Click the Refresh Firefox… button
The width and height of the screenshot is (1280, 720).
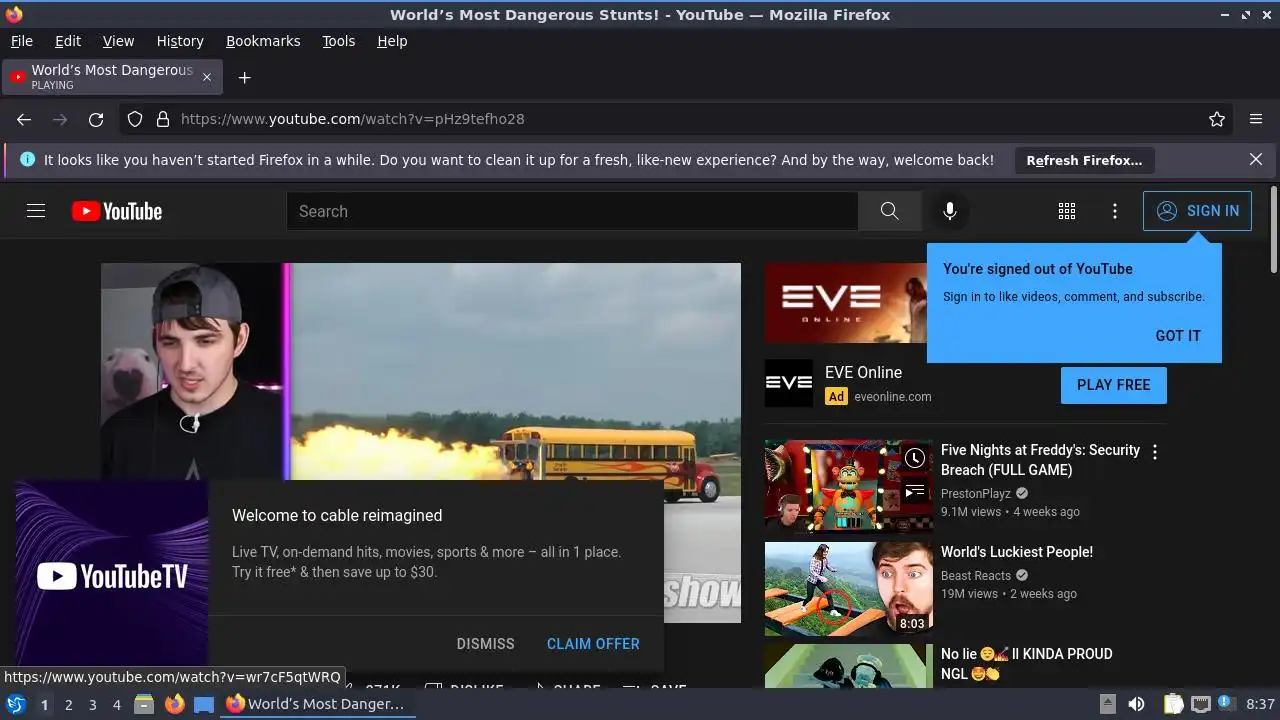point(1084,160)
